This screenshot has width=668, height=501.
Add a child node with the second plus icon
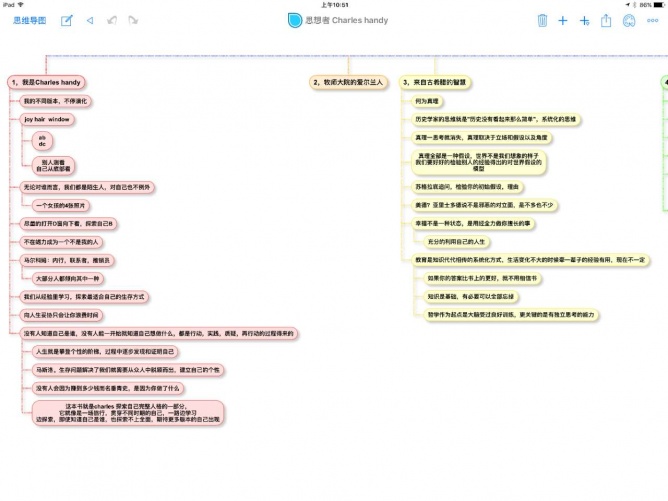pos(584,20)
